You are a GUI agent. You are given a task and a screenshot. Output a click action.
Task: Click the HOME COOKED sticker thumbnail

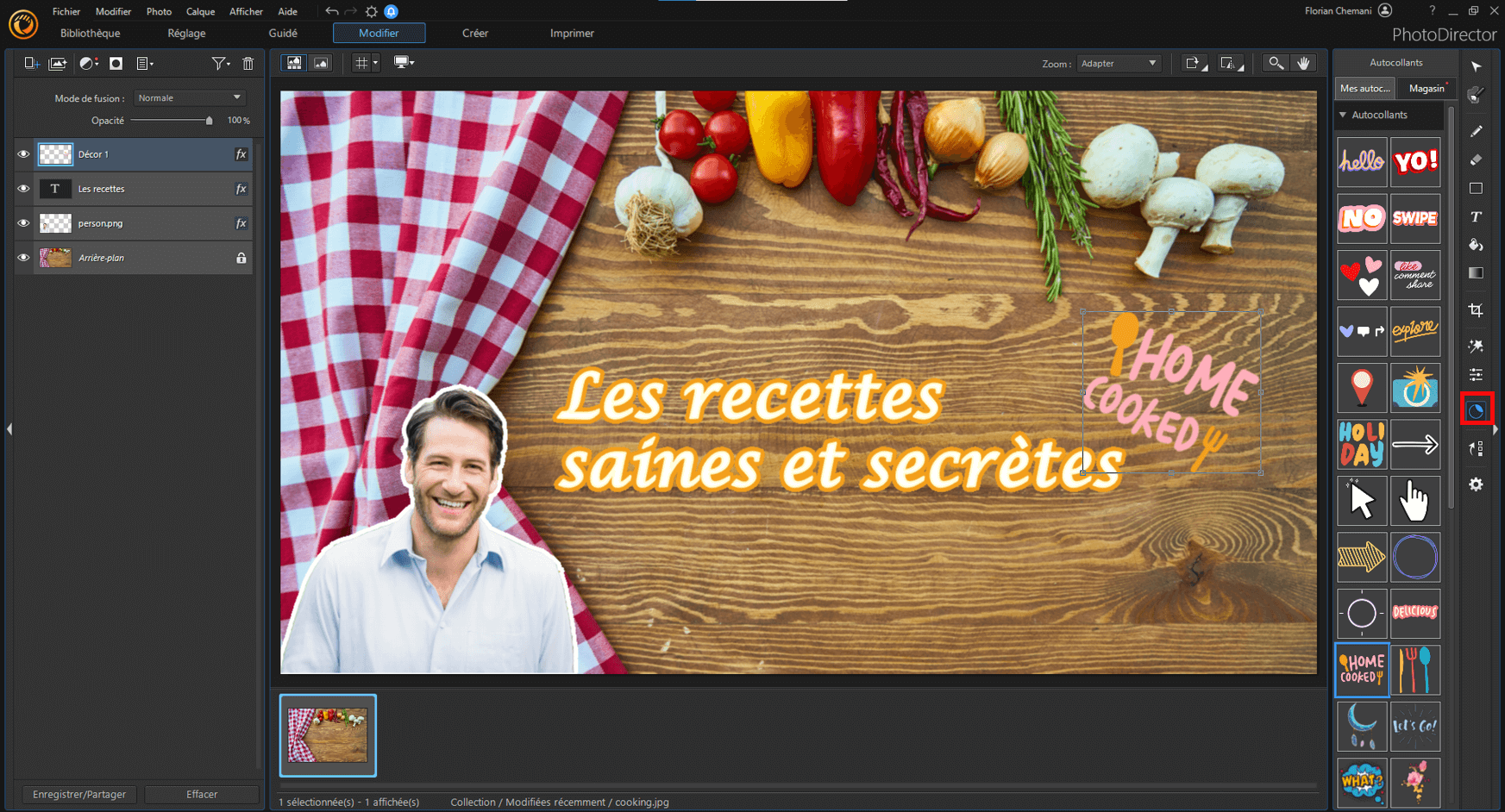point(1362,670)
